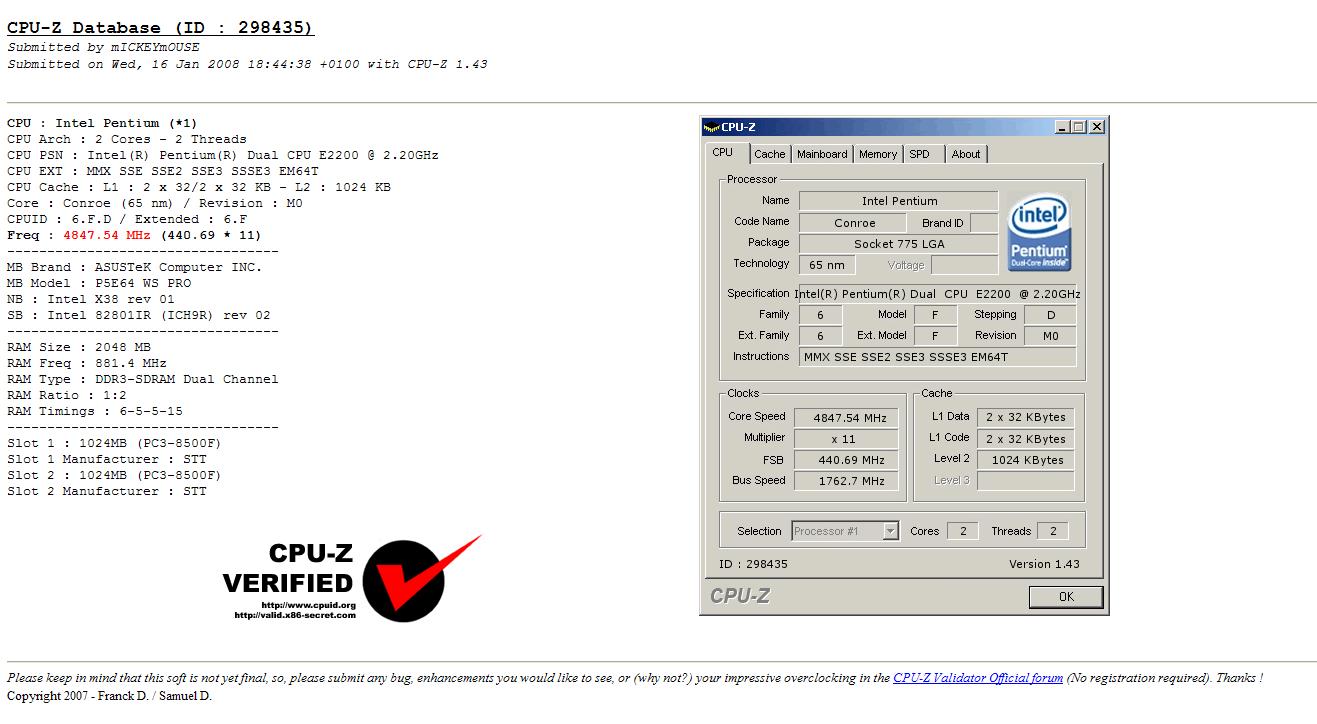Click the Multiplier value x 11
The height and width of the screenshot is (724, 1317).
(846, 439)
